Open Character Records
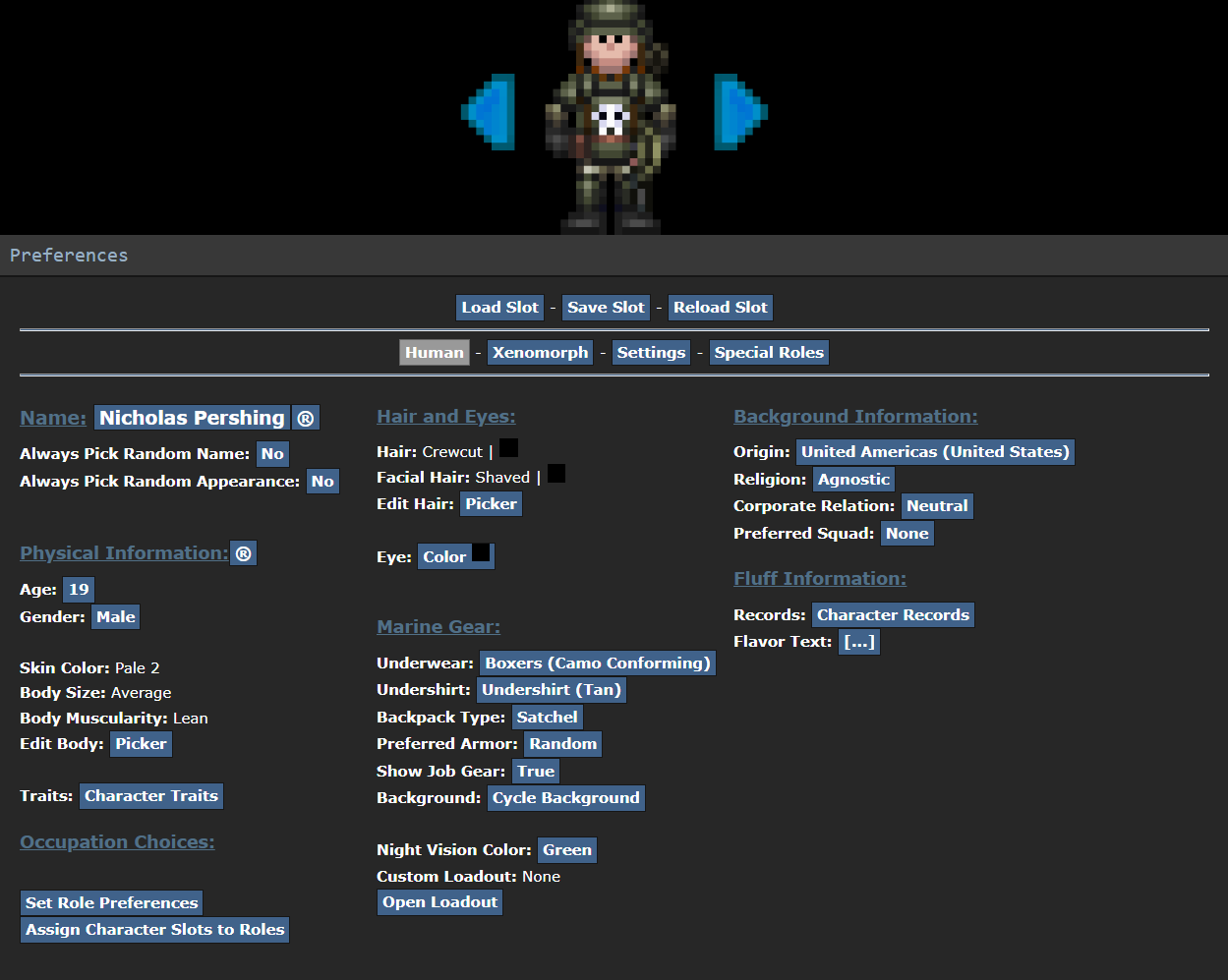Screen dimensions: 1228x980 click(894, 615)
